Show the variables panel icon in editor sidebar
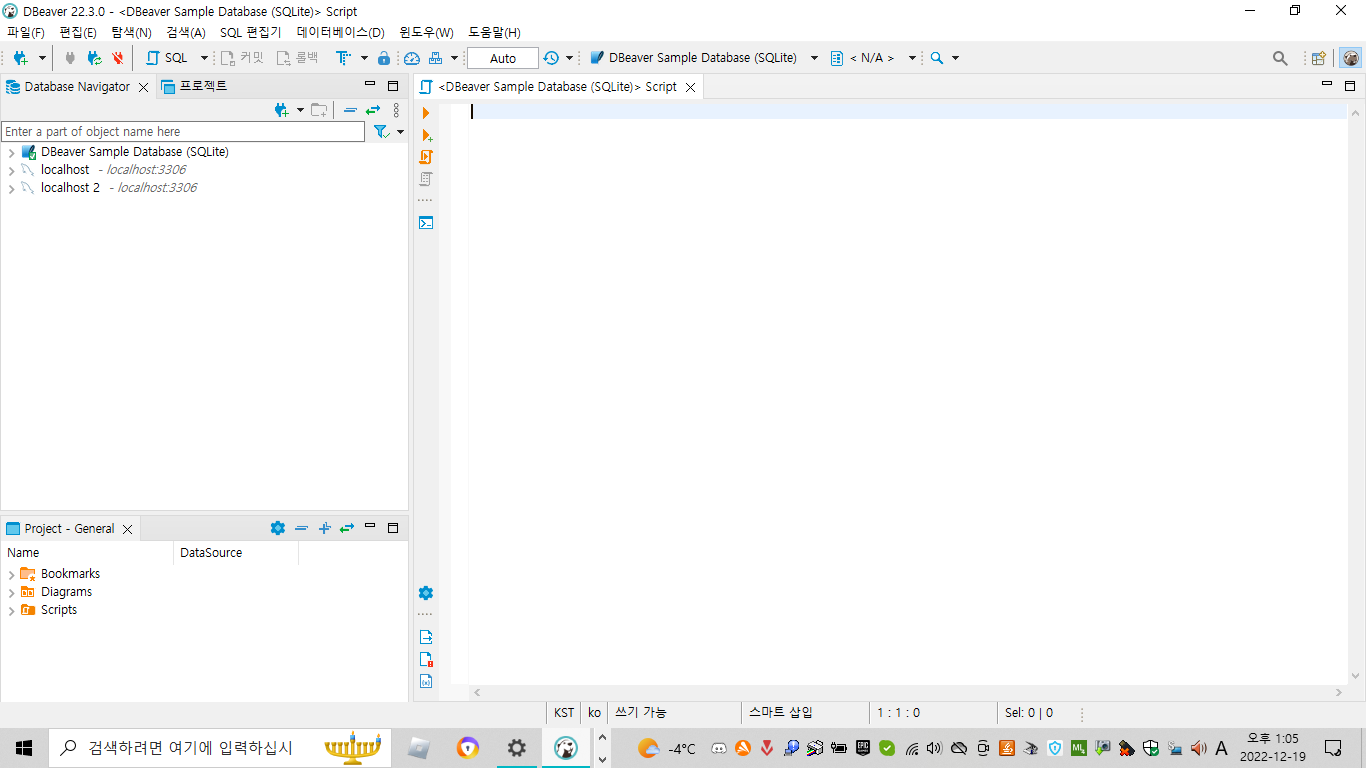This screenshot has height=768, width=1366. [x=426, y=681]
